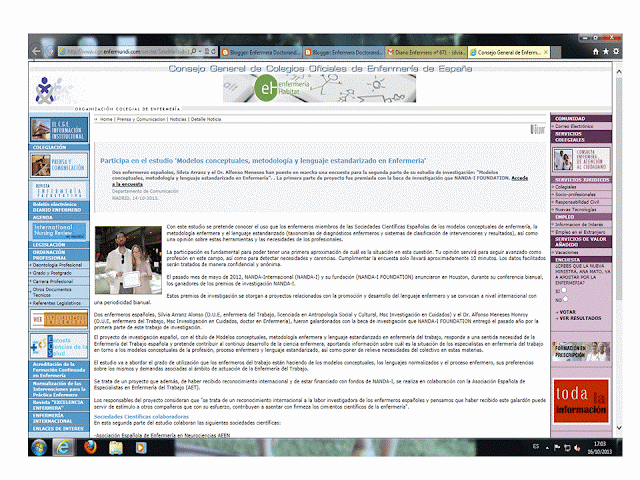This screenshot has height=480, width=640.
Task: Open Enlaces de Interés menu item
Action: click(59, 429)
